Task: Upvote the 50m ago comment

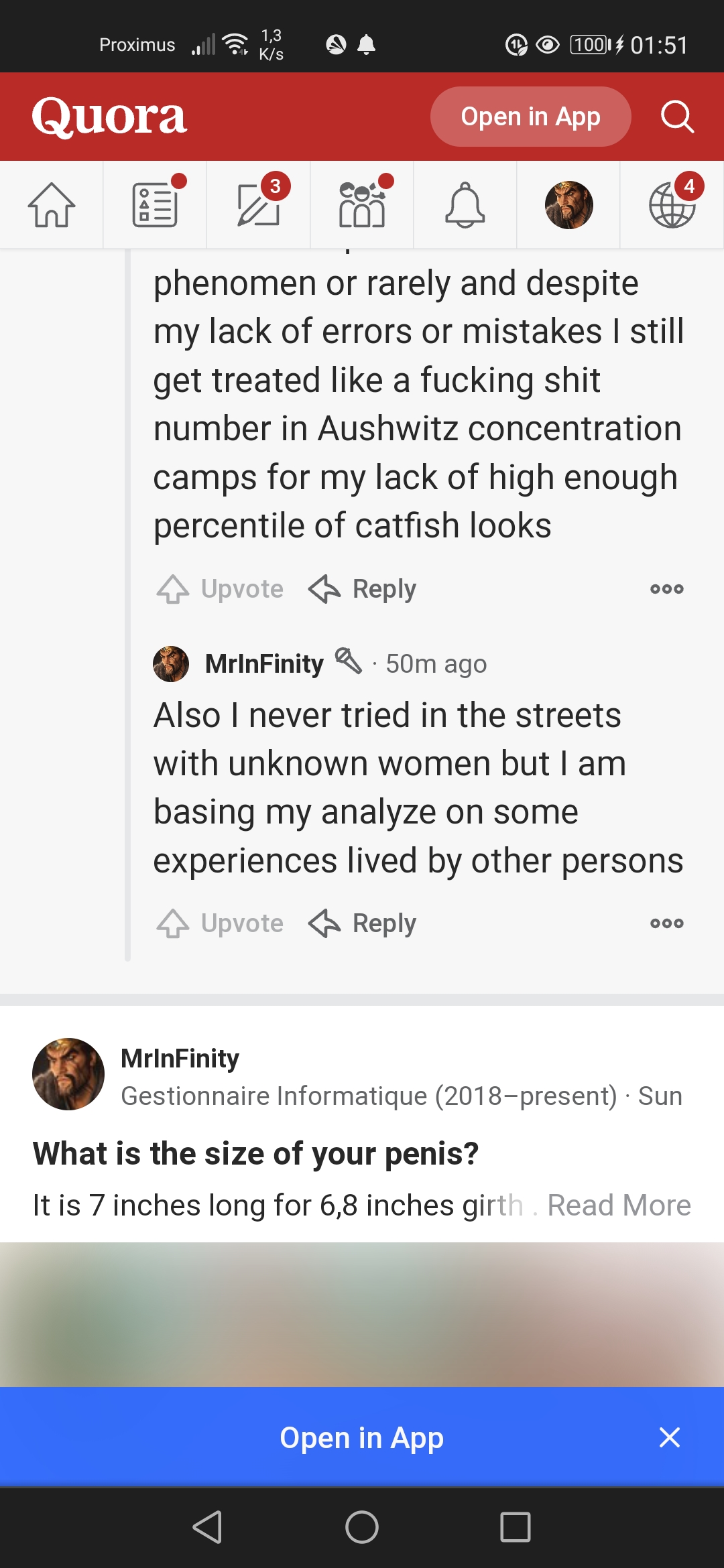Action: coord(220,923)
